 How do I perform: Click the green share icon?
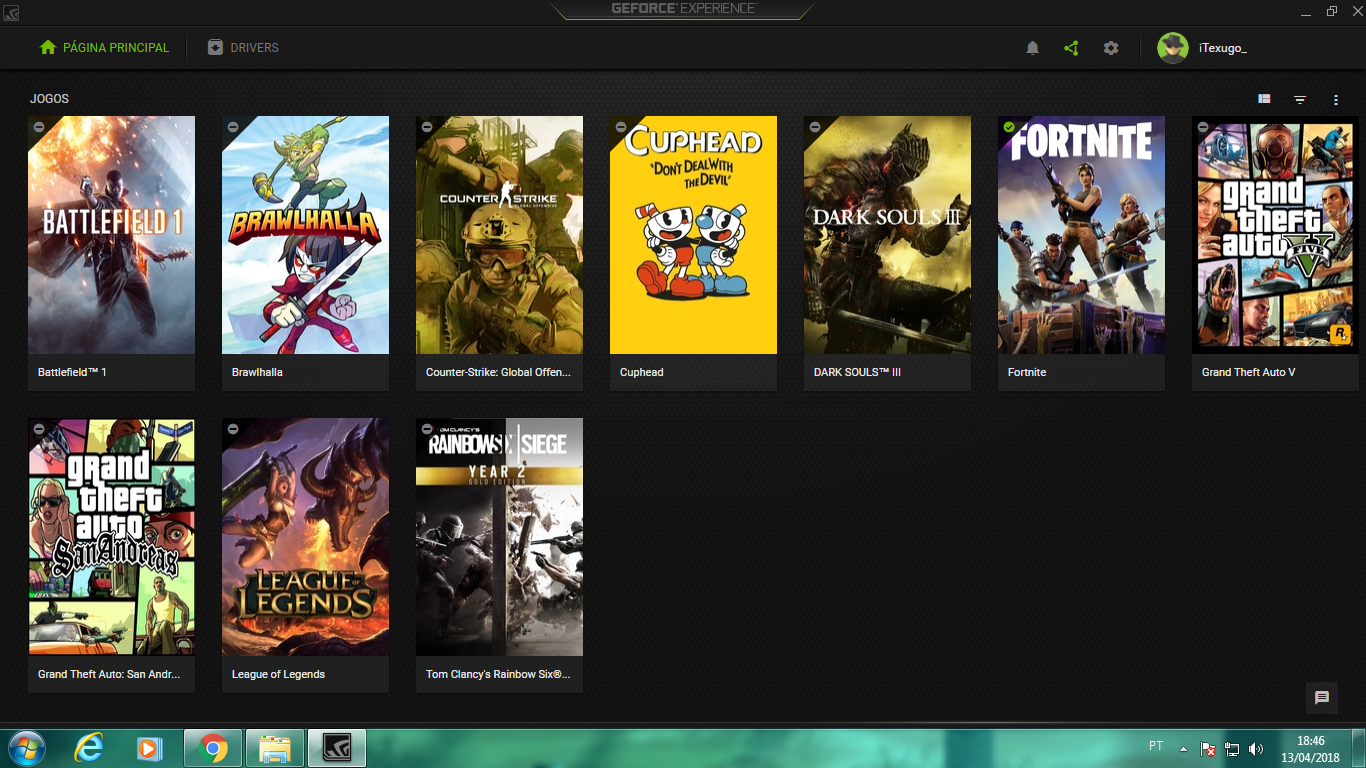point(1071,48)
